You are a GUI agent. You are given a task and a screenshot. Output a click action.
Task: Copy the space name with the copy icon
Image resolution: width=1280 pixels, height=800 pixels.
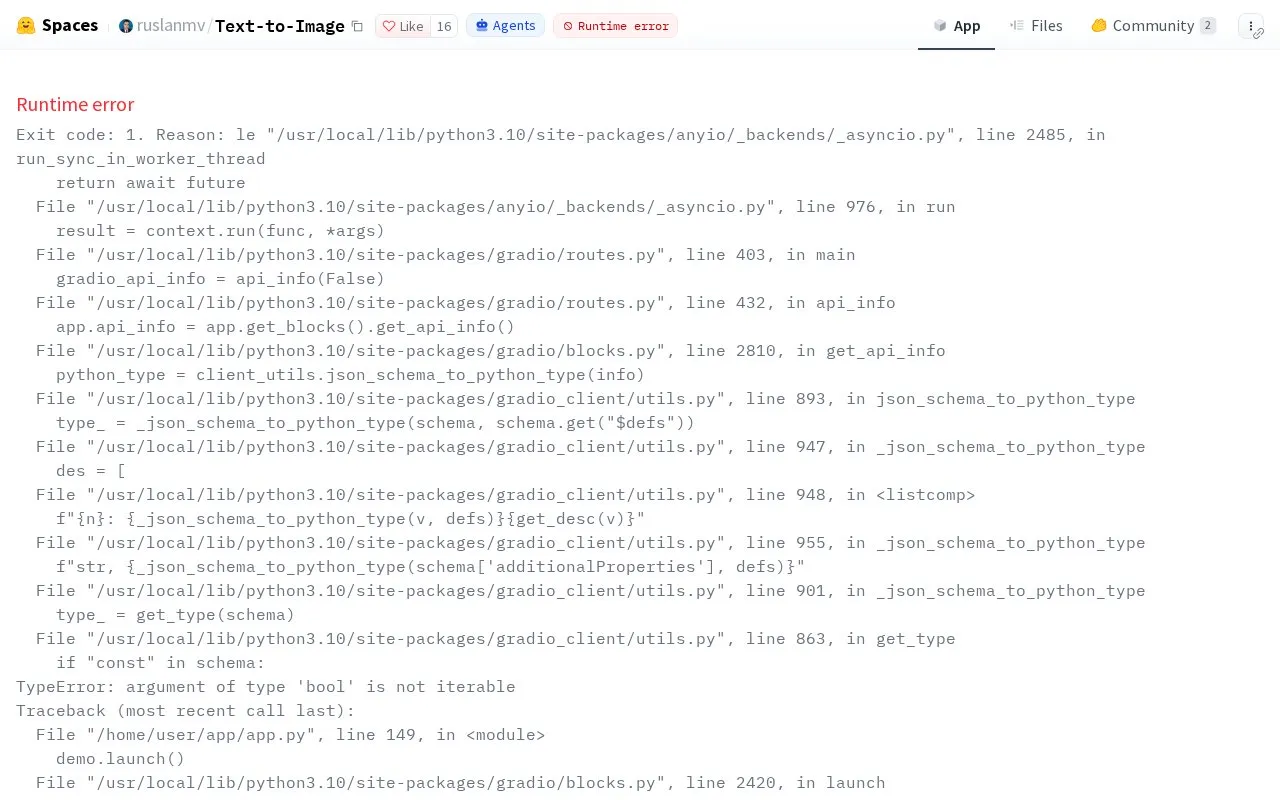coord(357,26)
